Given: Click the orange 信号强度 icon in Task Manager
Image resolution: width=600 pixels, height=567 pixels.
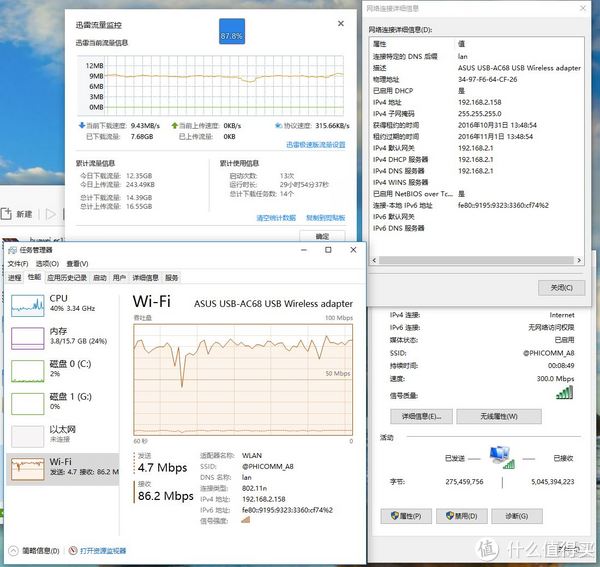Looking at the screenshot, I should [x=246, y=520].
